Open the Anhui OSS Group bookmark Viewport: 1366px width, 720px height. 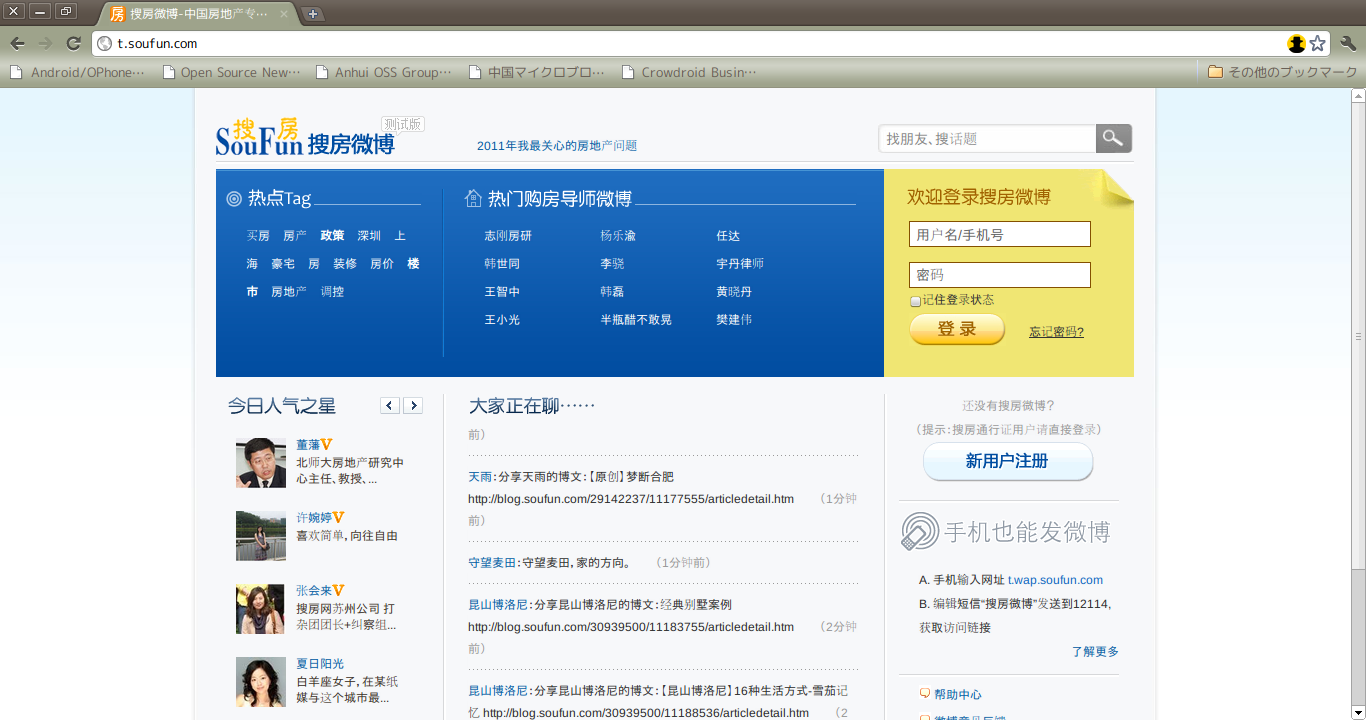(x=384, y=72)
